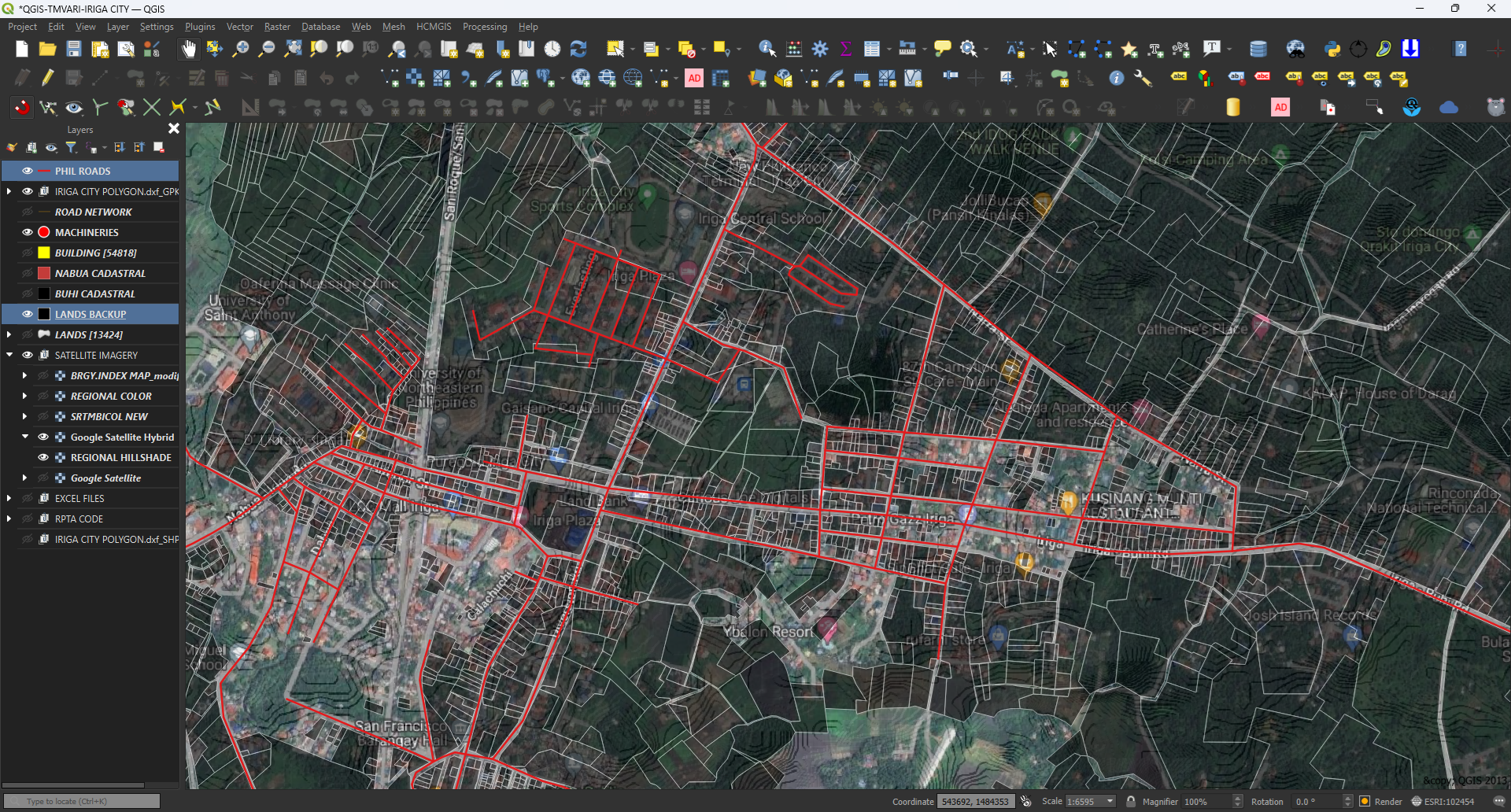Collapse the SATELLITE IMAGERY group
This screenshot has height=812, width=1511.
(x=9, y=354)
